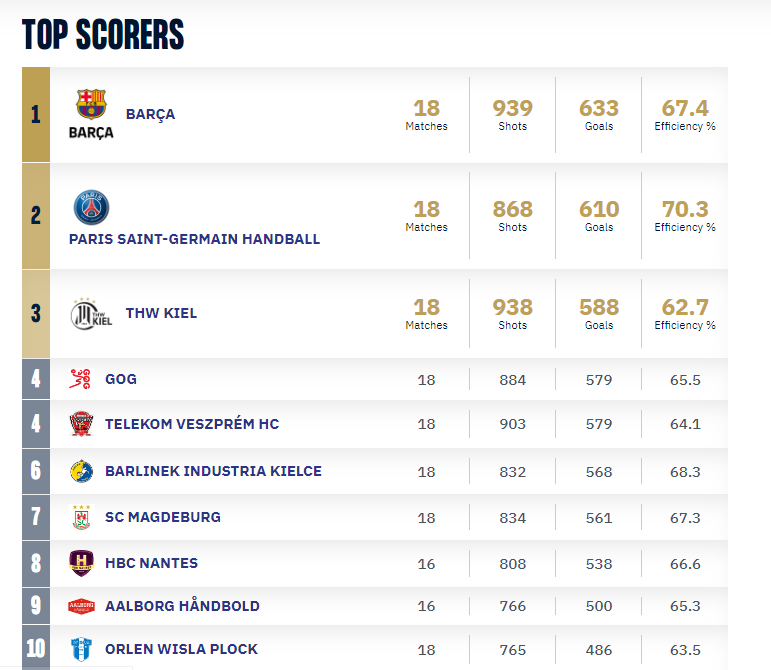
Task: Click the Aalborg Håndbold red logo
Action: pos(81,606)
